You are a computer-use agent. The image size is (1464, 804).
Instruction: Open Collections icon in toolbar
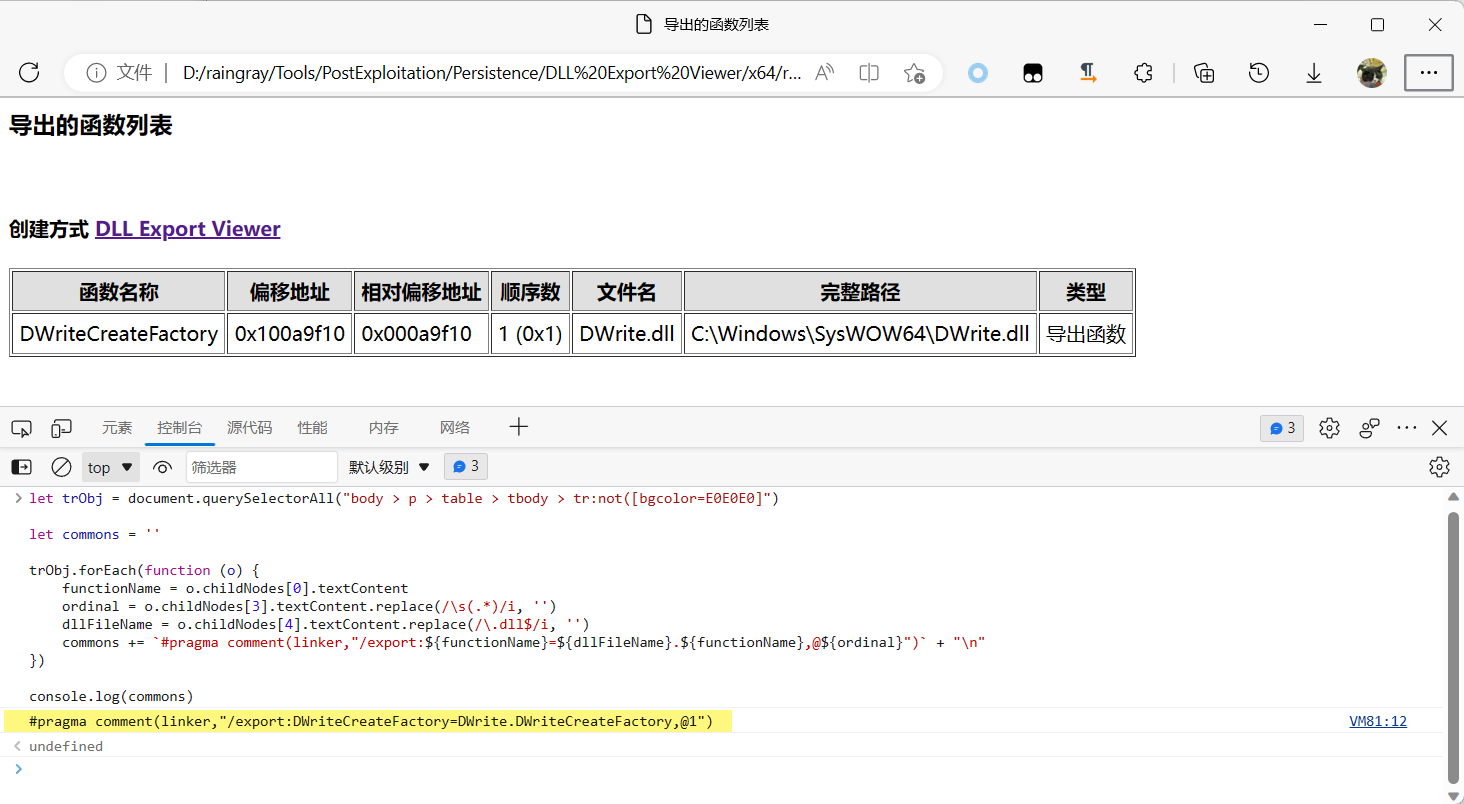coord(1204,73)
